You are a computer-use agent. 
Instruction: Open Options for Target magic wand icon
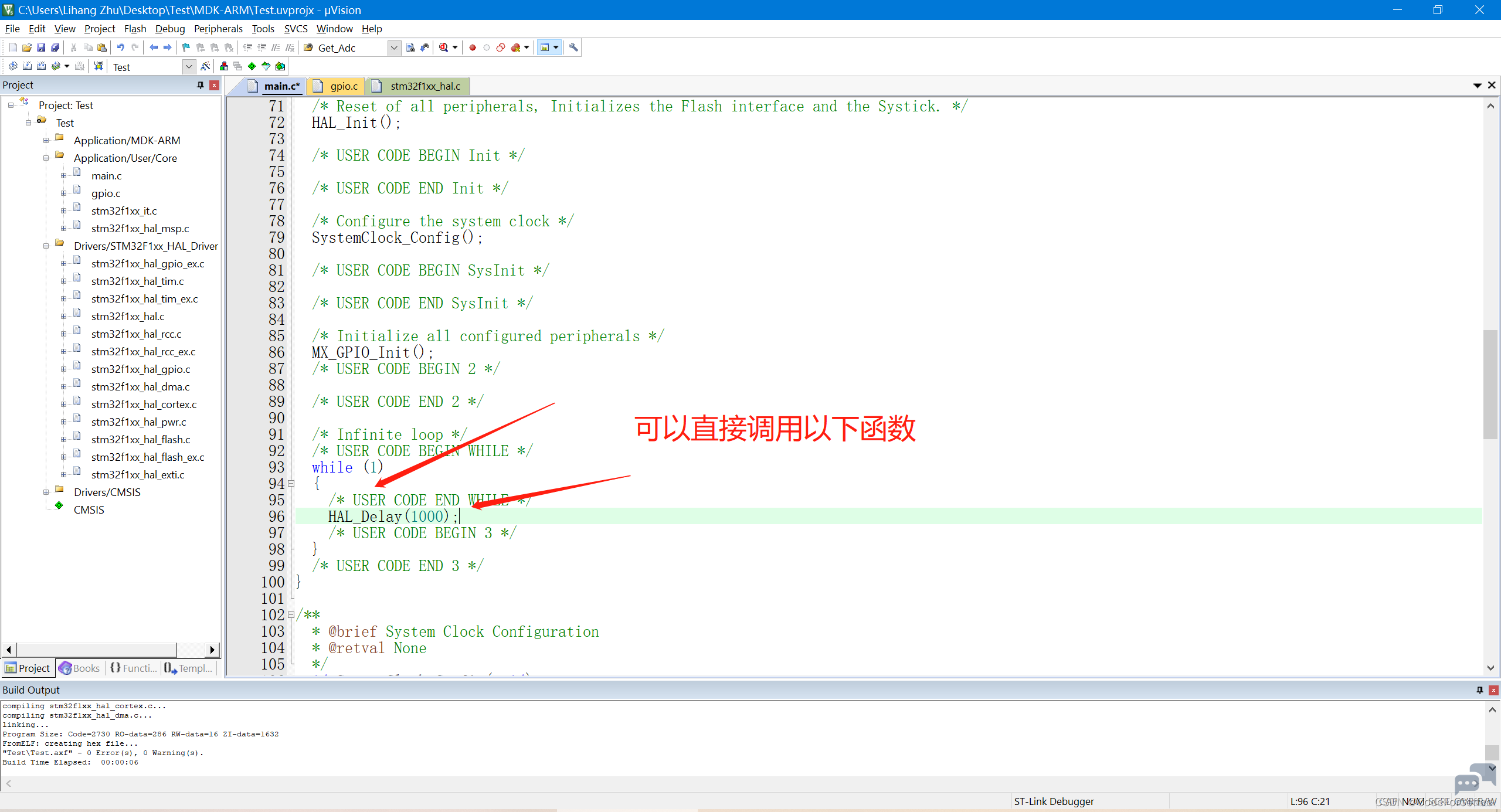pos(205,66)
